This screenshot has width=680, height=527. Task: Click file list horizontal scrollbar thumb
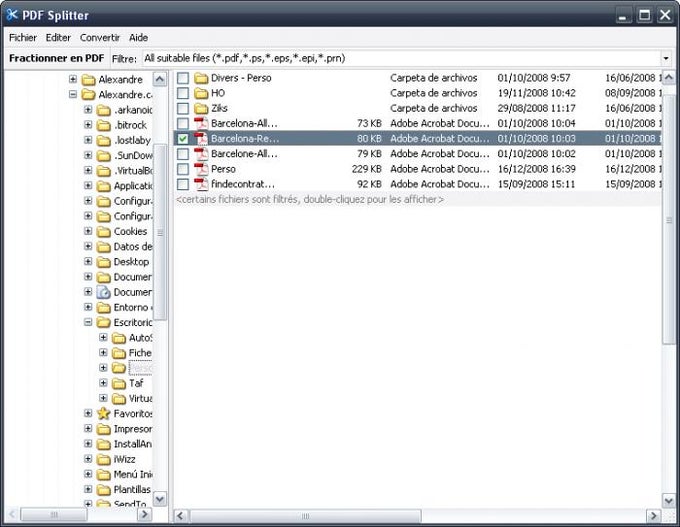click(x=305, y=516)
